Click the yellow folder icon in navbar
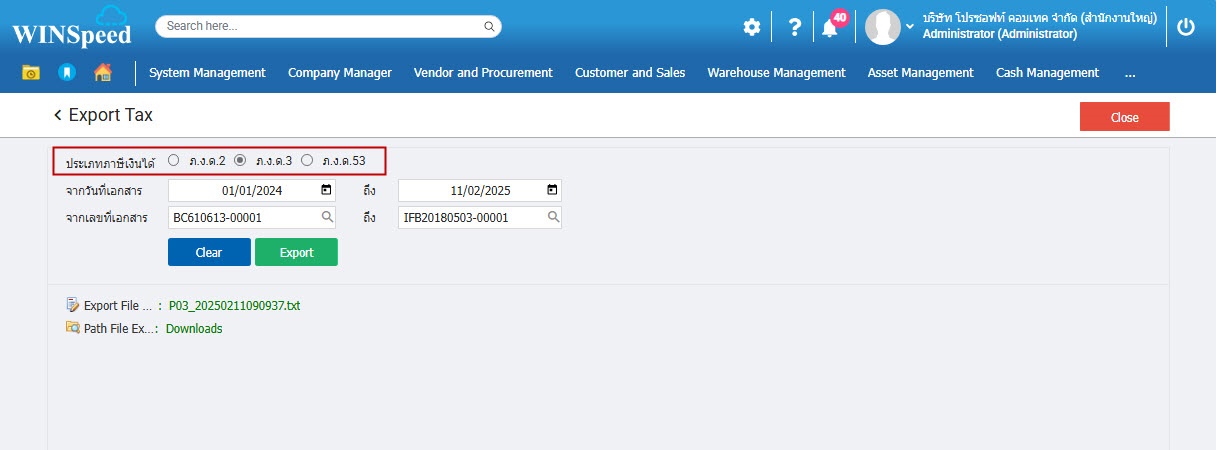This screenshot has width=1216, height=450. 31,72
